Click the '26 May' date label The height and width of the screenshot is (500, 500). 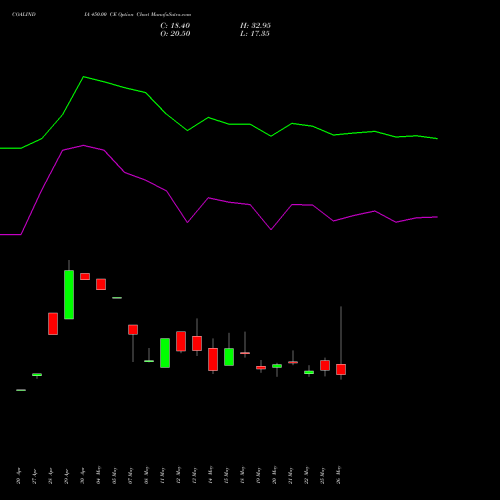pyautogui.click(x=338, y=476)
